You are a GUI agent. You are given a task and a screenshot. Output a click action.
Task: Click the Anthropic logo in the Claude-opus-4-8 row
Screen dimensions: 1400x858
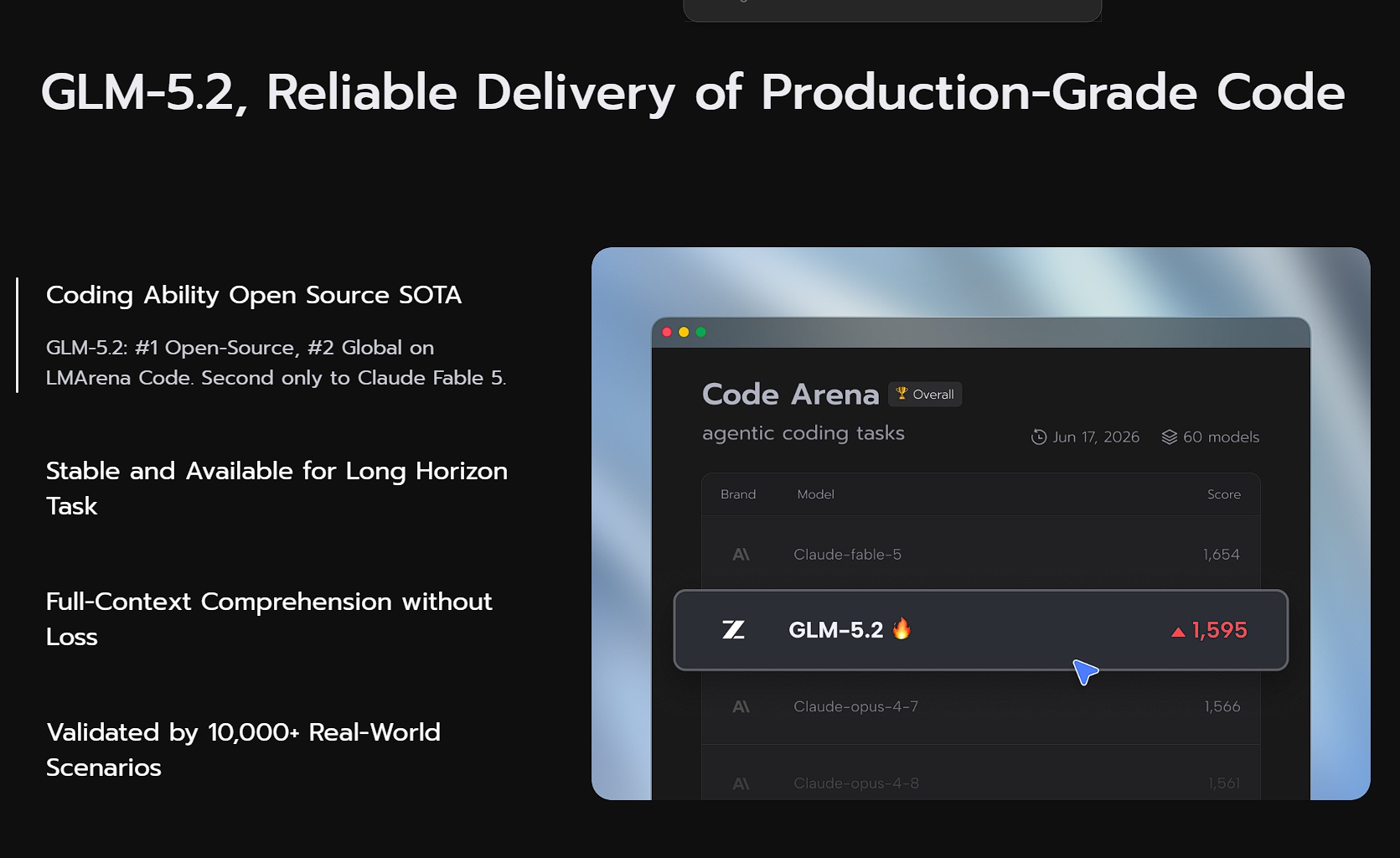(741, 783)
